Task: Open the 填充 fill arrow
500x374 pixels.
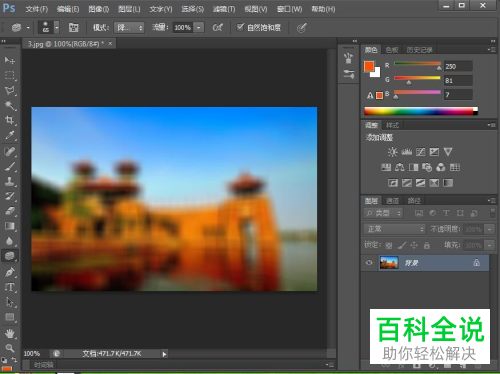Action: [x=489, y=245]
